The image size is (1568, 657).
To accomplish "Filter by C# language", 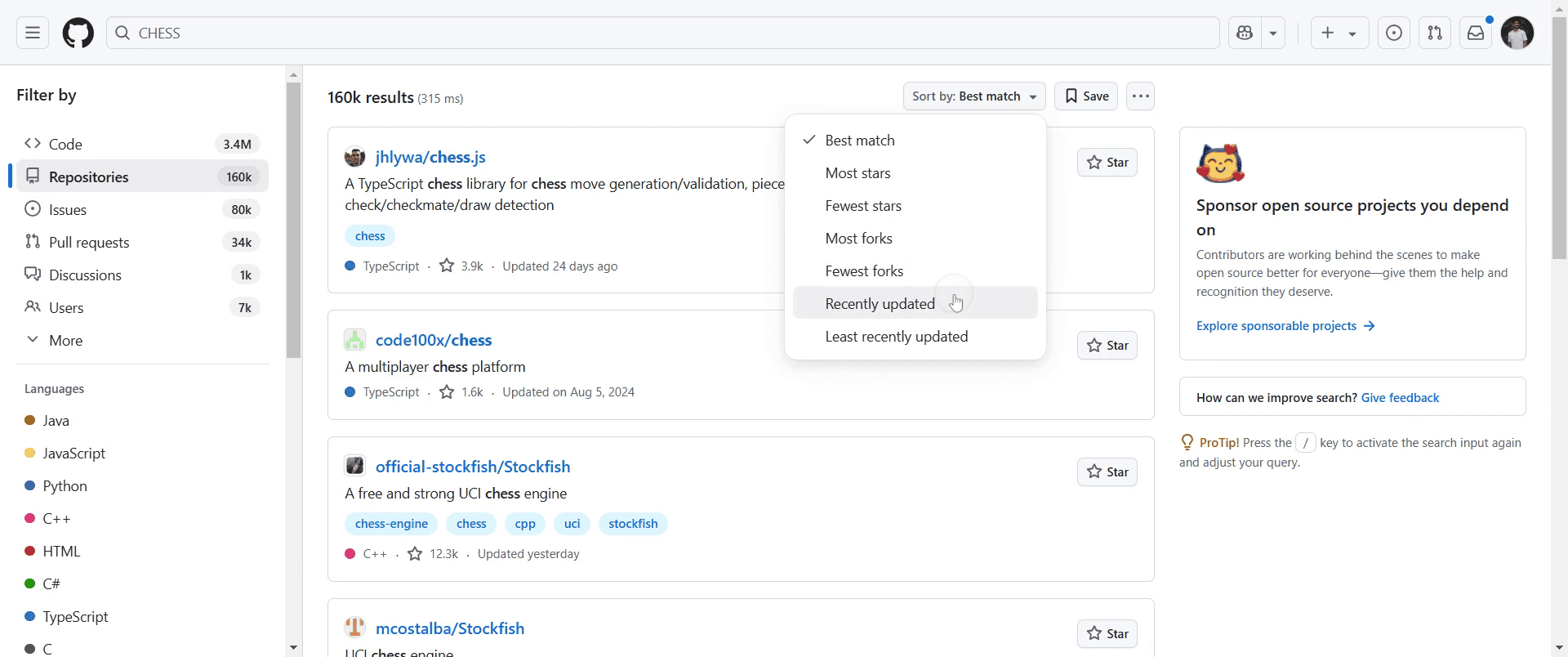I will (x=51, y=583).
